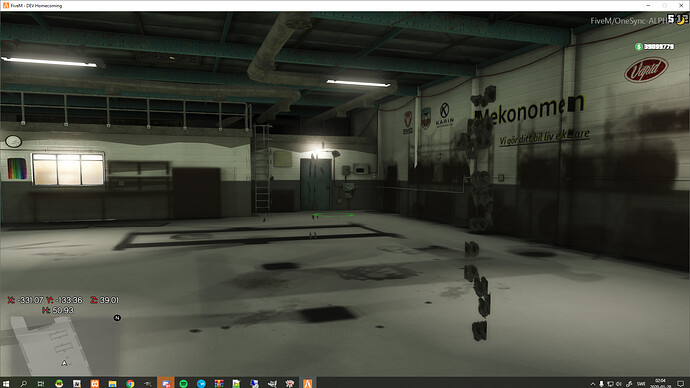Launch Google Chrome from the taskbar
Screen dimensions: 690x388
(130, 384)
